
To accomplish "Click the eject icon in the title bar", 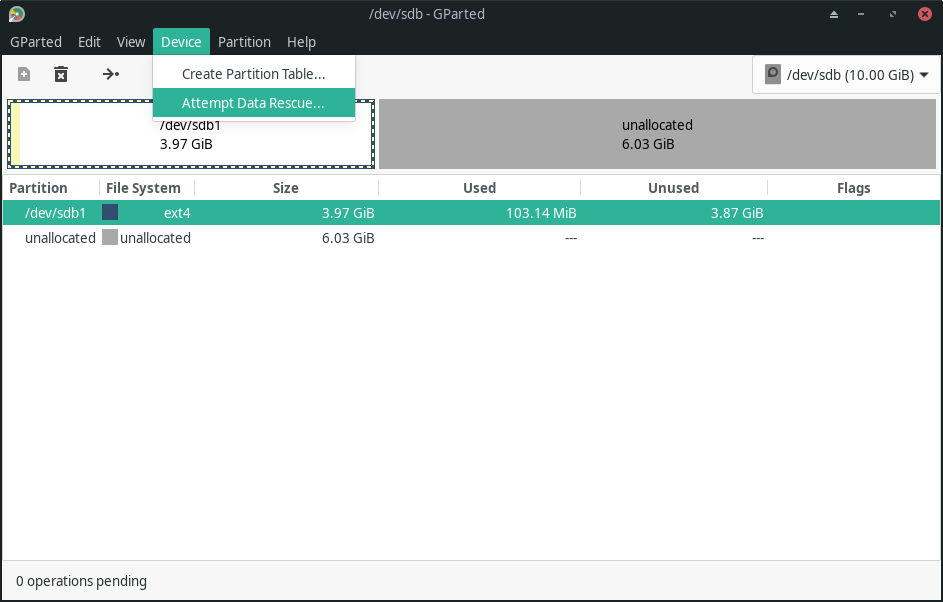I will click(835, 14).
